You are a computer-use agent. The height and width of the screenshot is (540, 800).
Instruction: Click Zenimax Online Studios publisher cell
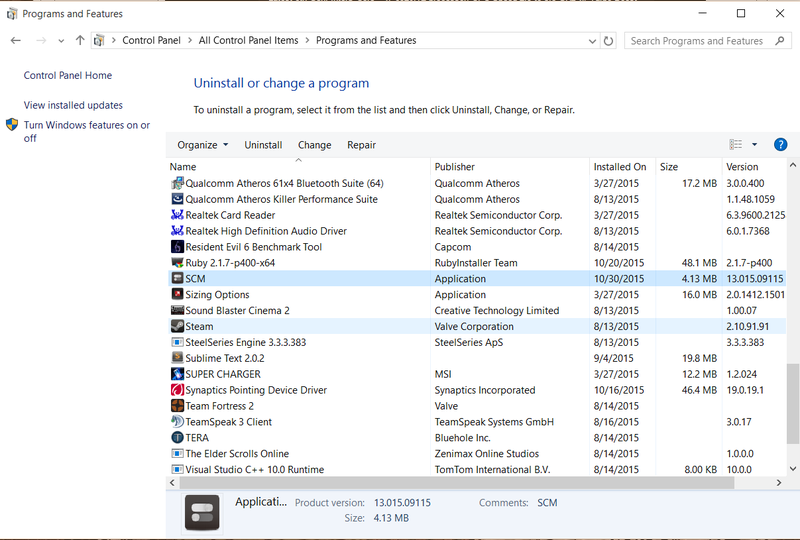486,453
